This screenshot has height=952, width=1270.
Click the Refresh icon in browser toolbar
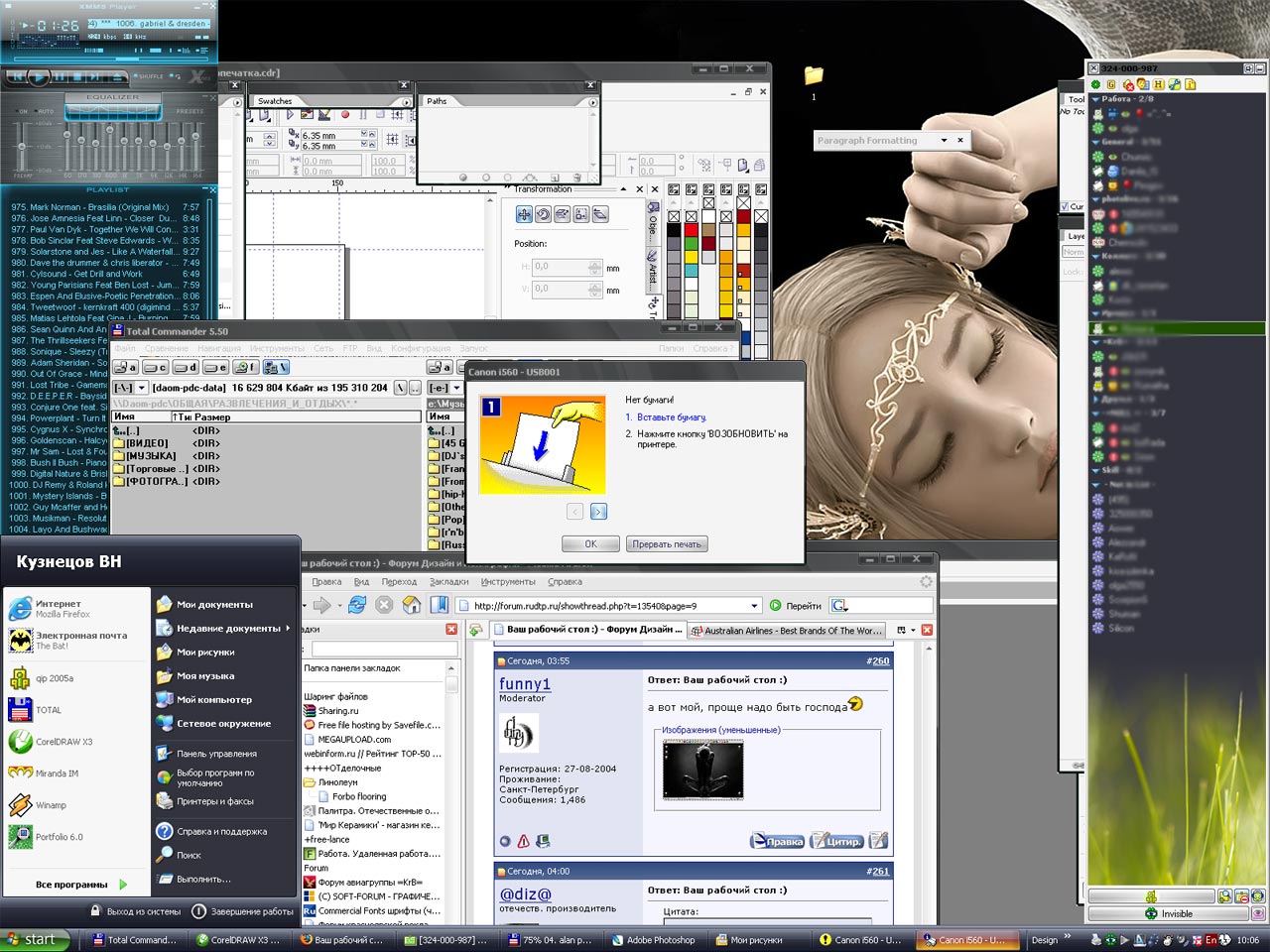coord(357,605)
